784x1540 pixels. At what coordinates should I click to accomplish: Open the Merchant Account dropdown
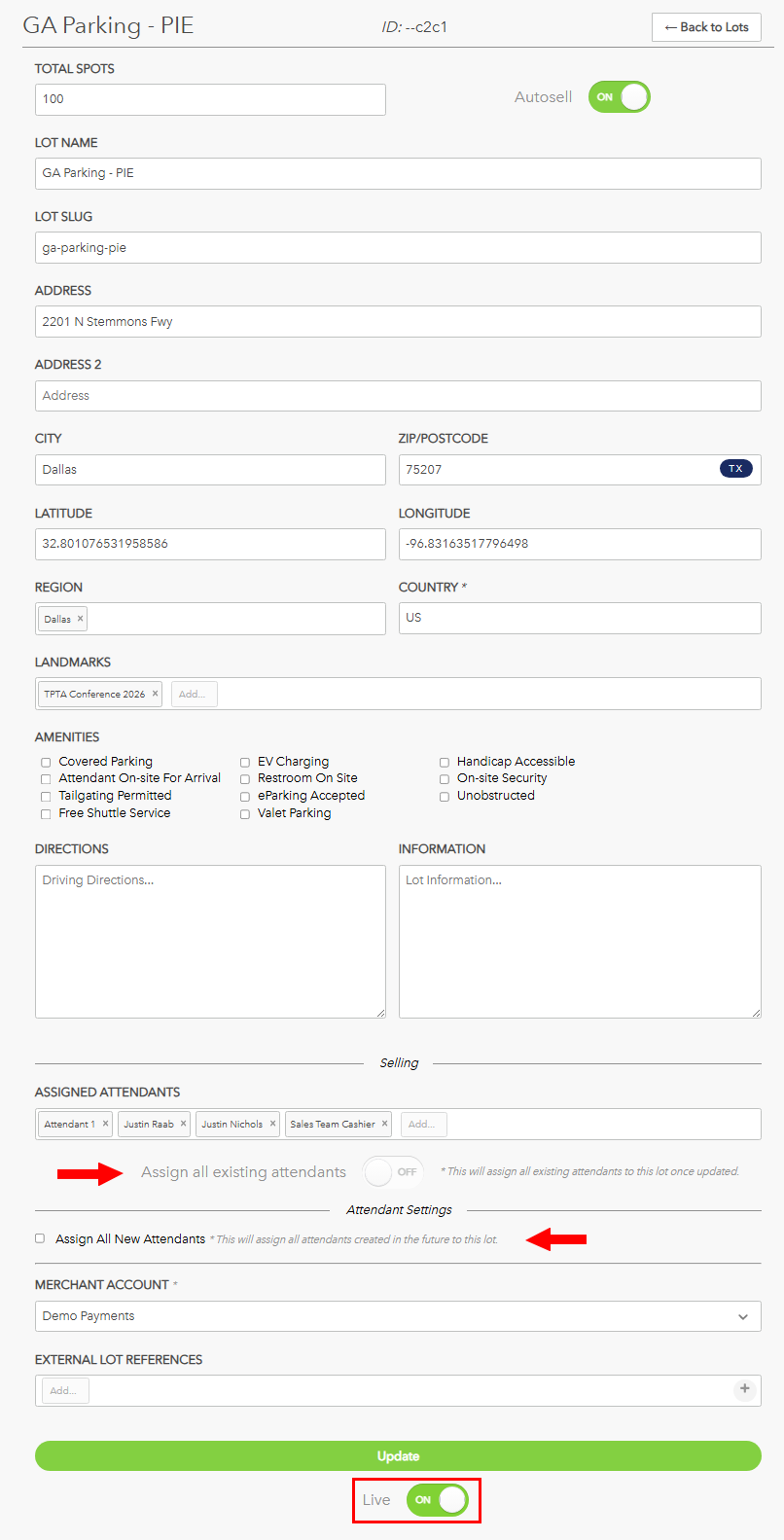point(398,1316)
